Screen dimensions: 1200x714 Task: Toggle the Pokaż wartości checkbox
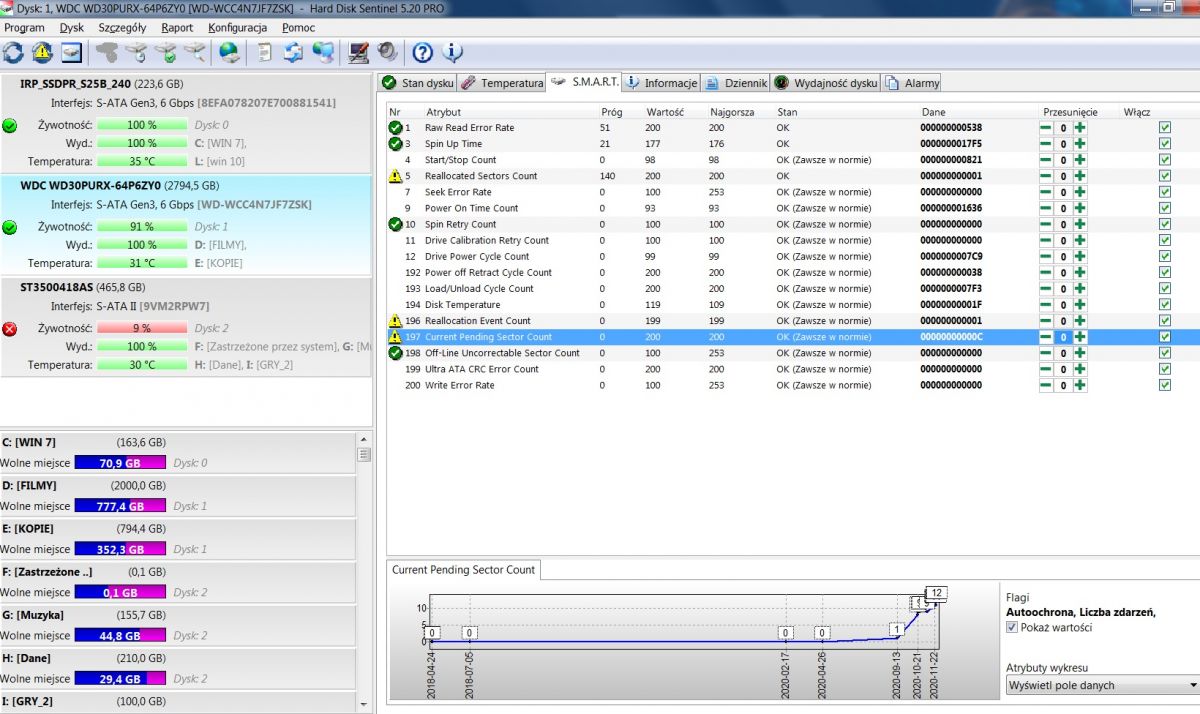(x=1012, y=627)
